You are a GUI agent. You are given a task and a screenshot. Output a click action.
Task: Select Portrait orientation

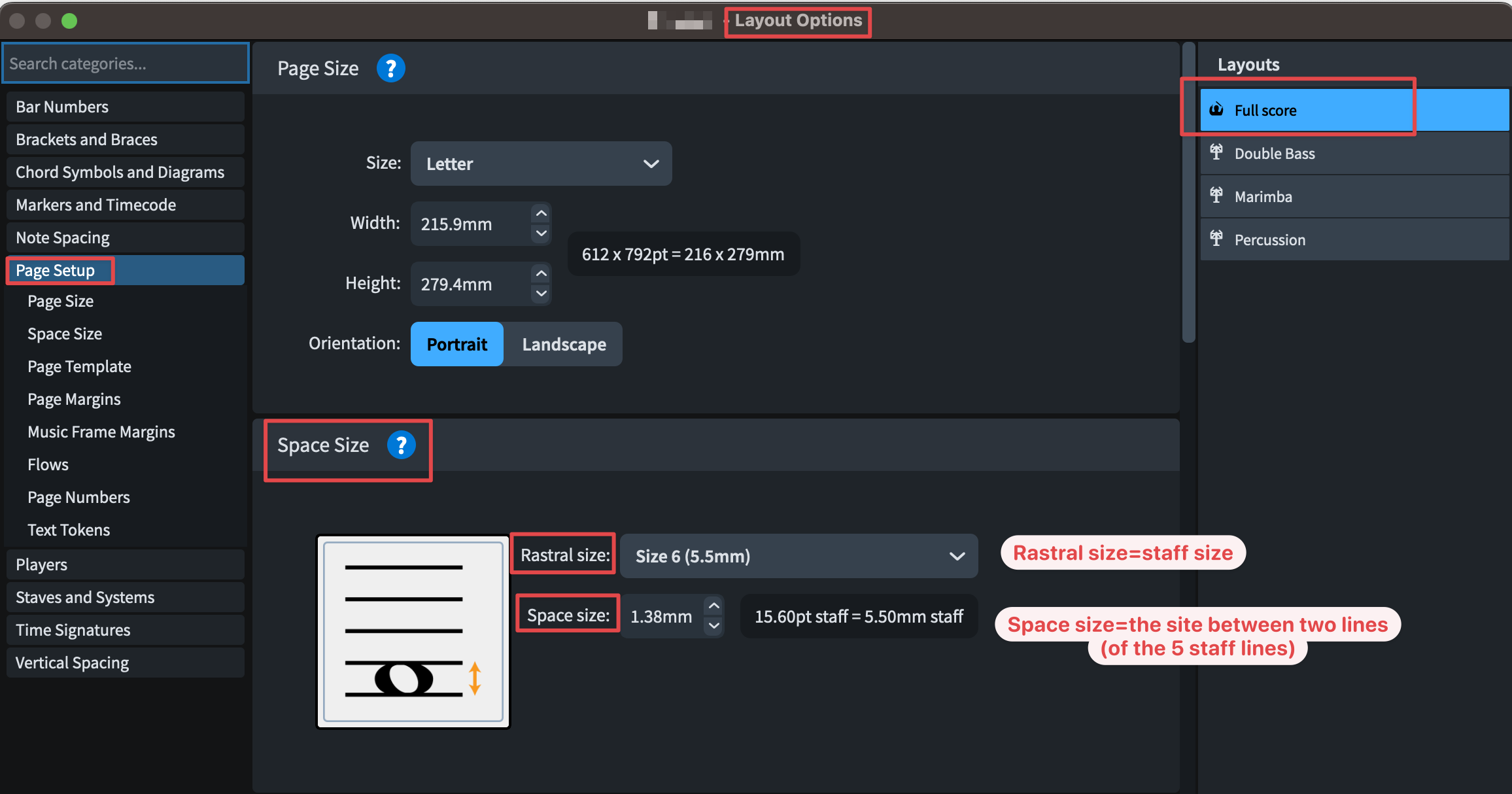456,344
